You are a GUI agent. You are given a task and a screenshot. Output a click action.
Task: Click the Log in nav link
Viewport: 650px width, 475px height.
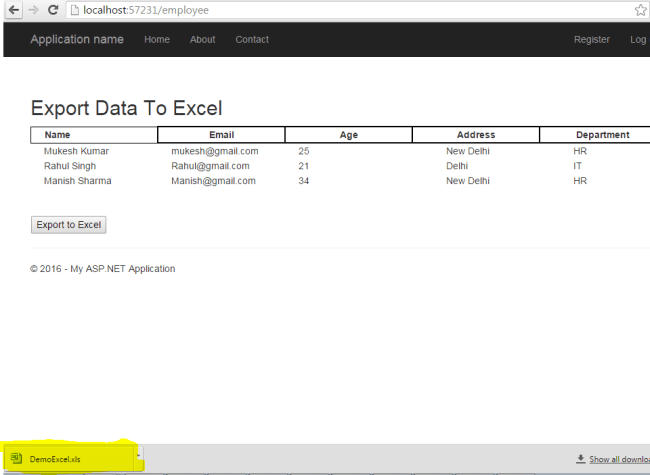[x=638, y=39]
